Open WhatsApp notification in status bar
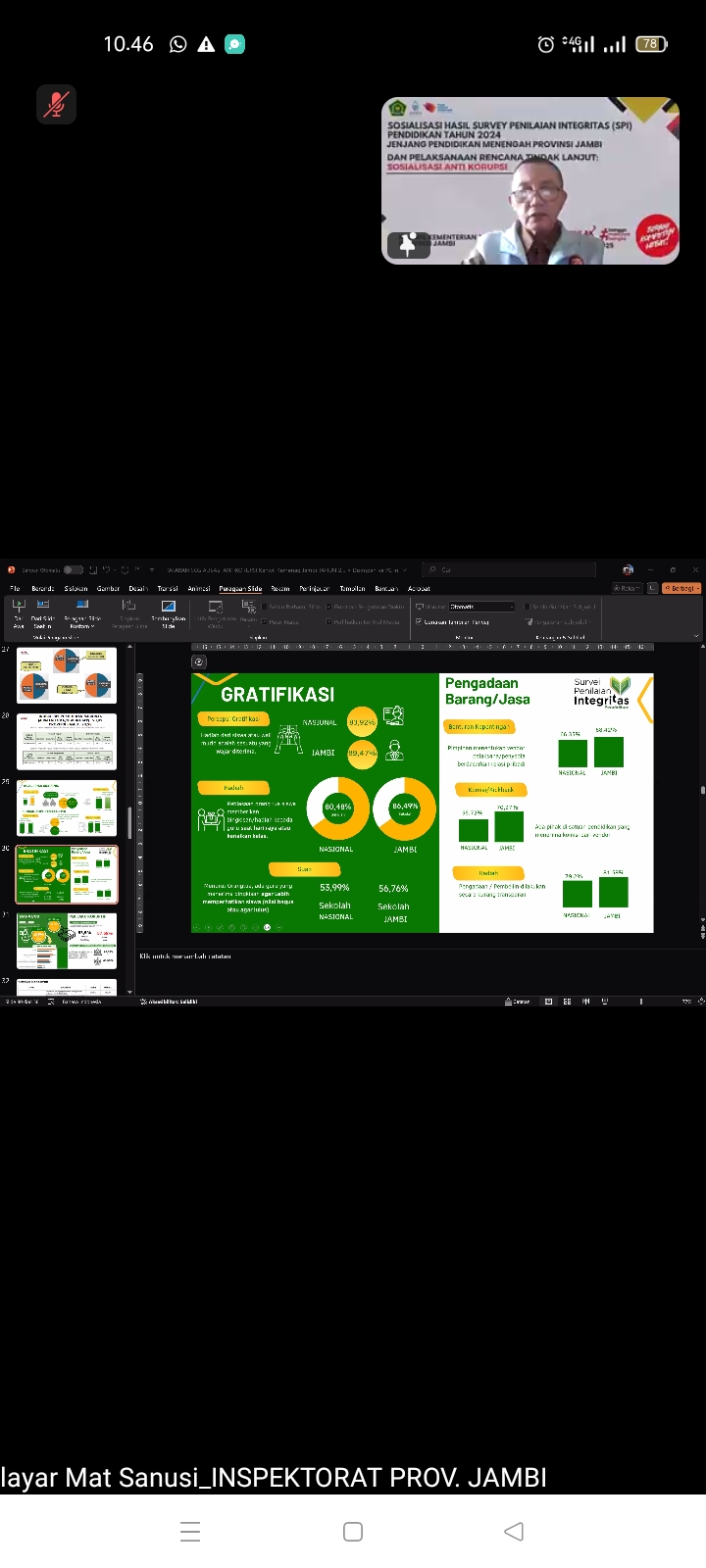 tap(178, 44)
